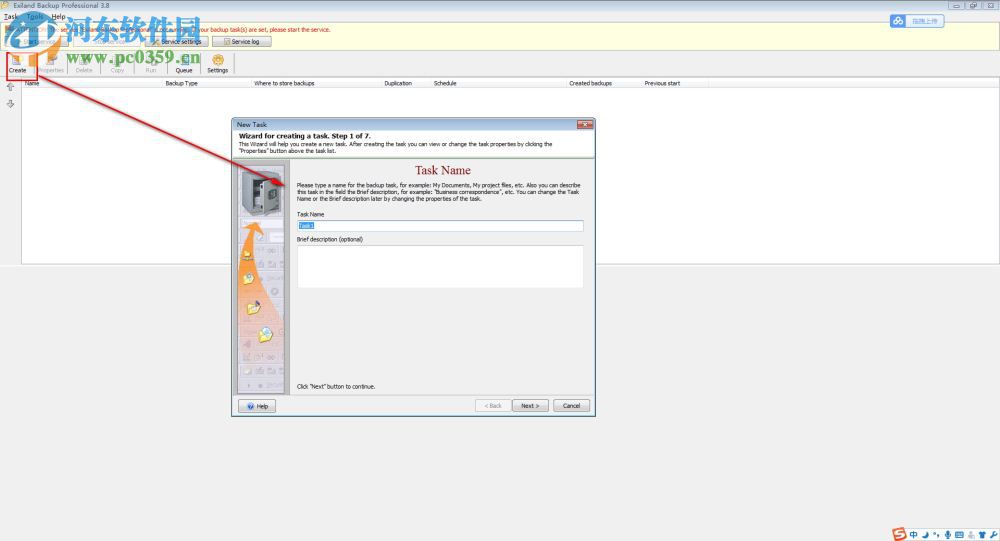
Task: Click the Created backups column header
Action: pyautogui.click(x=591, y=83)
